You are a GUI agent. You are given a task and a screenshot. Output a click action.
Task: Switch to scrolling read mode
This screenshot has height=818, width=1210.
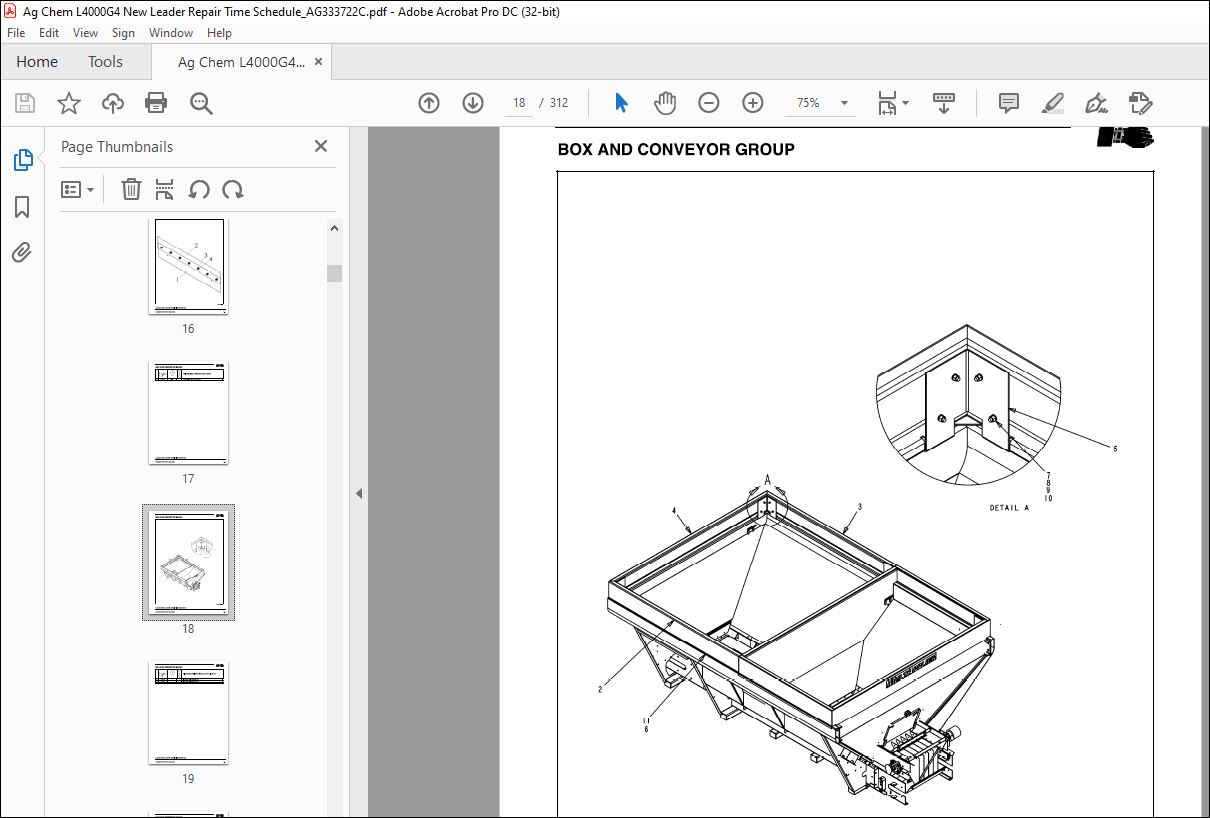[944, 103]
